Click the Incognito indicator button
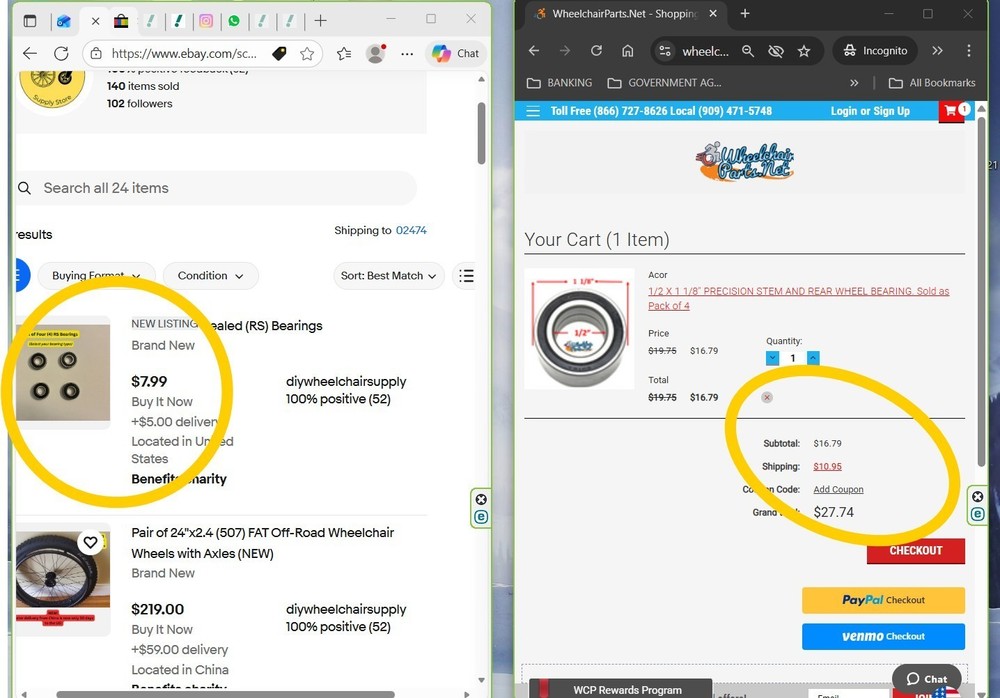Viewport: 1000px width, 698px height. pyautogui.click(x=875, y=50)
